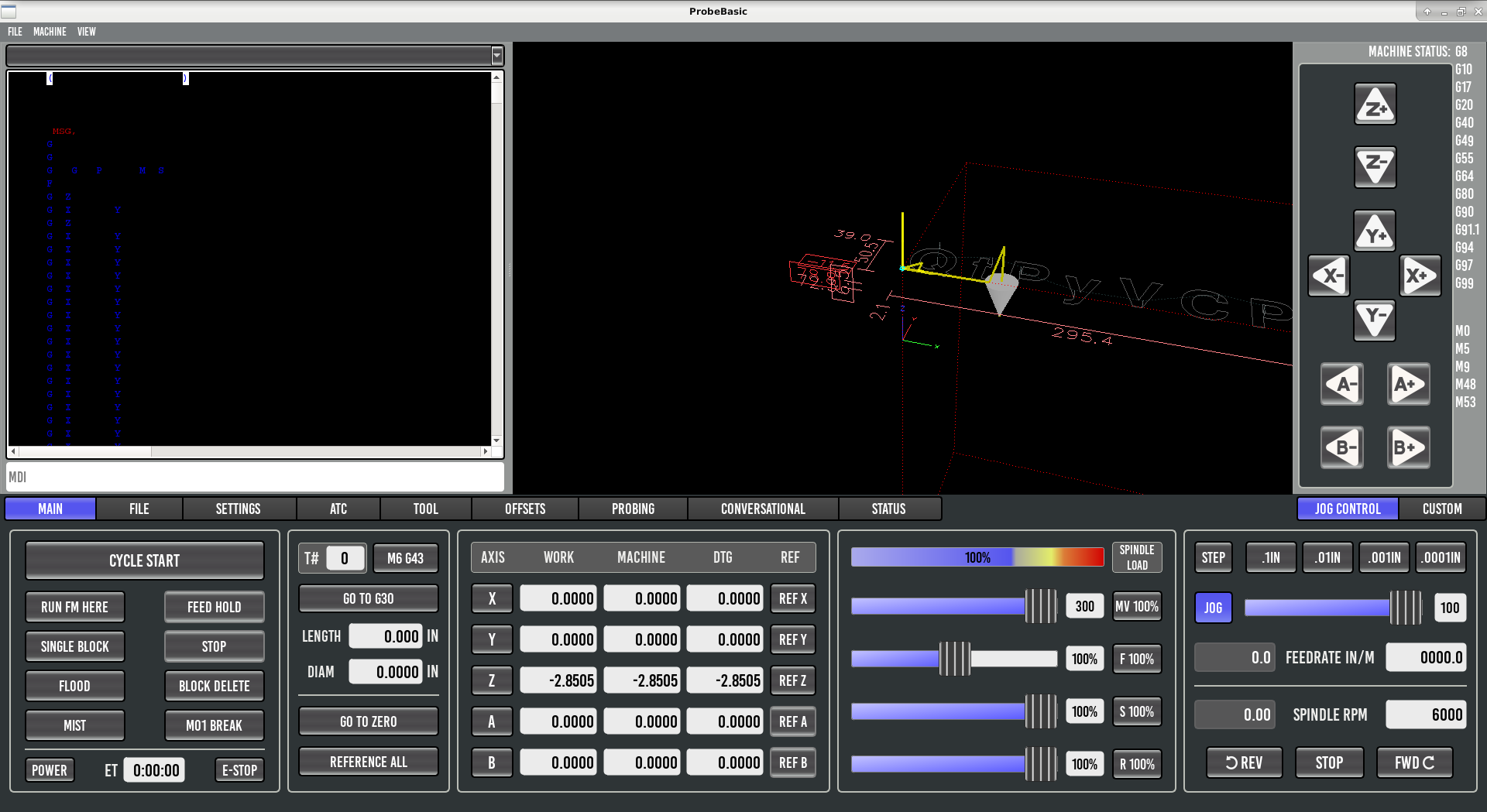Switch to the CONVERSATIONAL tab
Screen dimensions: 1487x812
click(x=763, y=509)
